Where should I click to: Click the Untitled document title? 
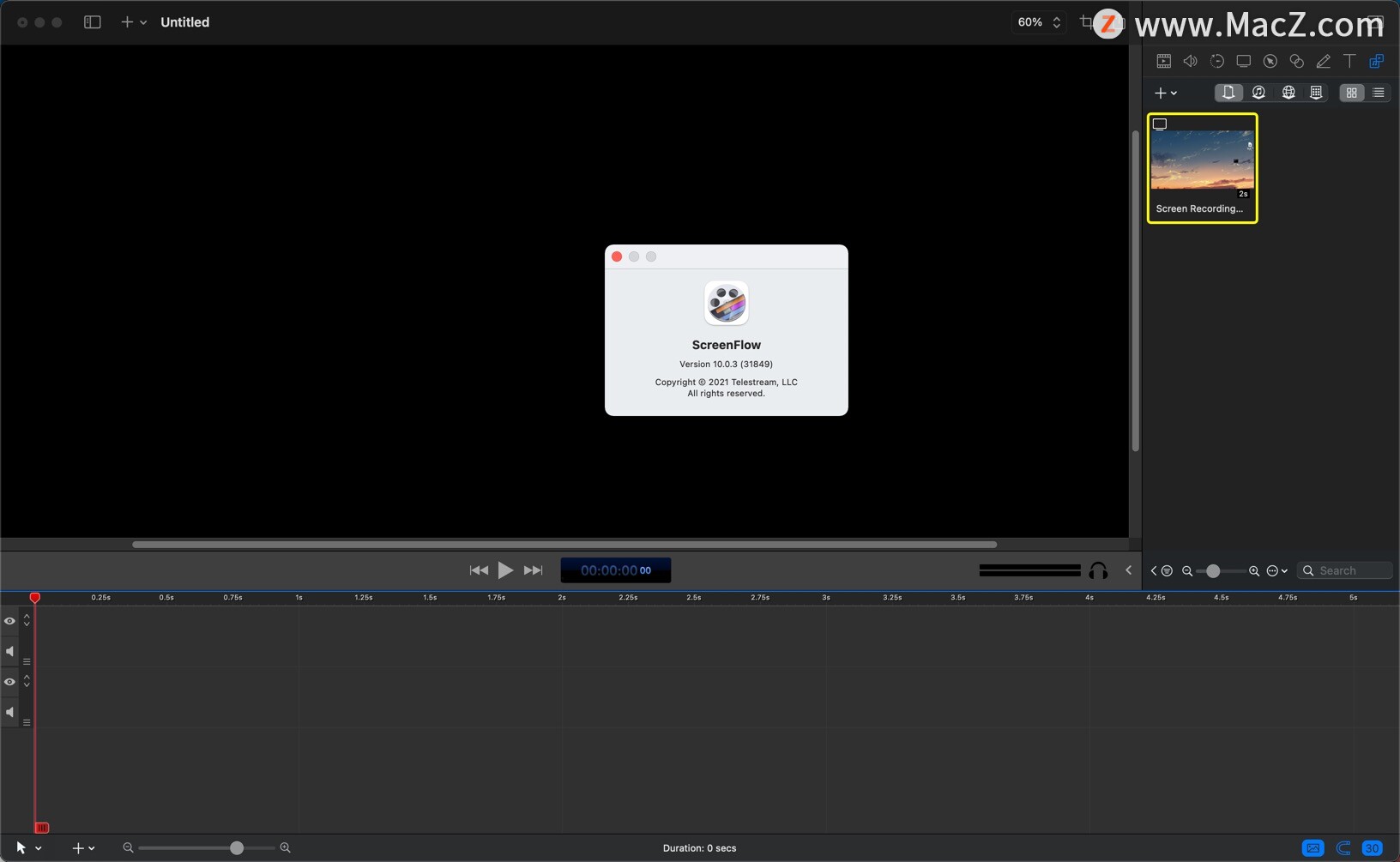coord(185,22)
